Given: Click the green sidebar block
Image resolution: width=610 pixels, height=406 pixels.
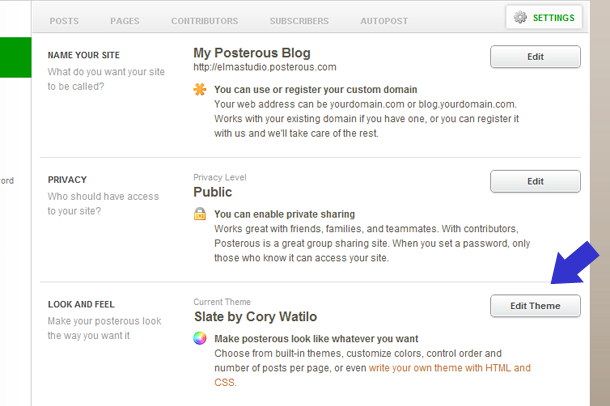Looking at the screenshot, I should click(x=16, y=57).
